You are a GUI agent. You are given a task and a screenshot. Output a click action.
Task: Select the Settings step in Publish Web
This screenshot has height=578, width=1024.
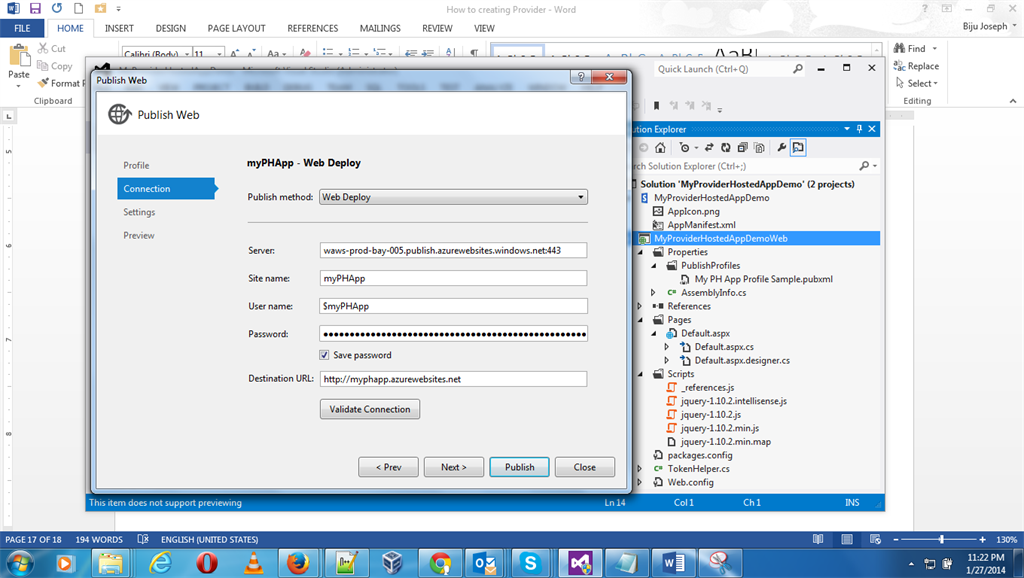(138, 212)
